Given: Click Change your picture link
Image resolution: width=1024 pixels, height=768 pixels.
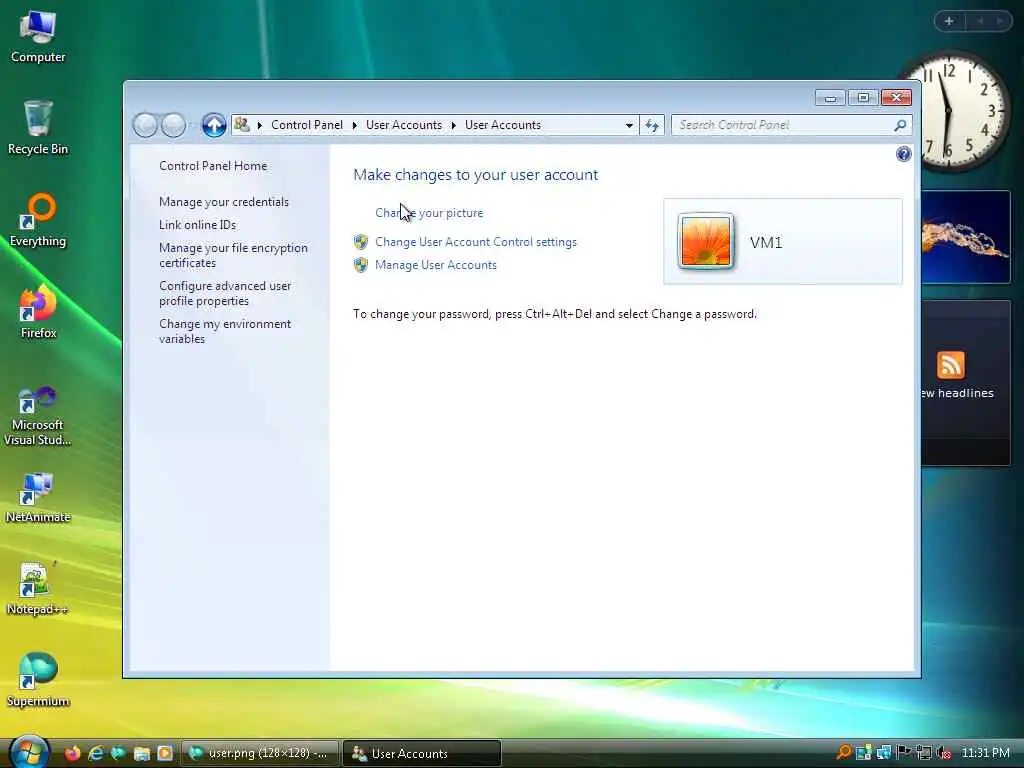Looking at the screenshot, I should tap(429, 213).
